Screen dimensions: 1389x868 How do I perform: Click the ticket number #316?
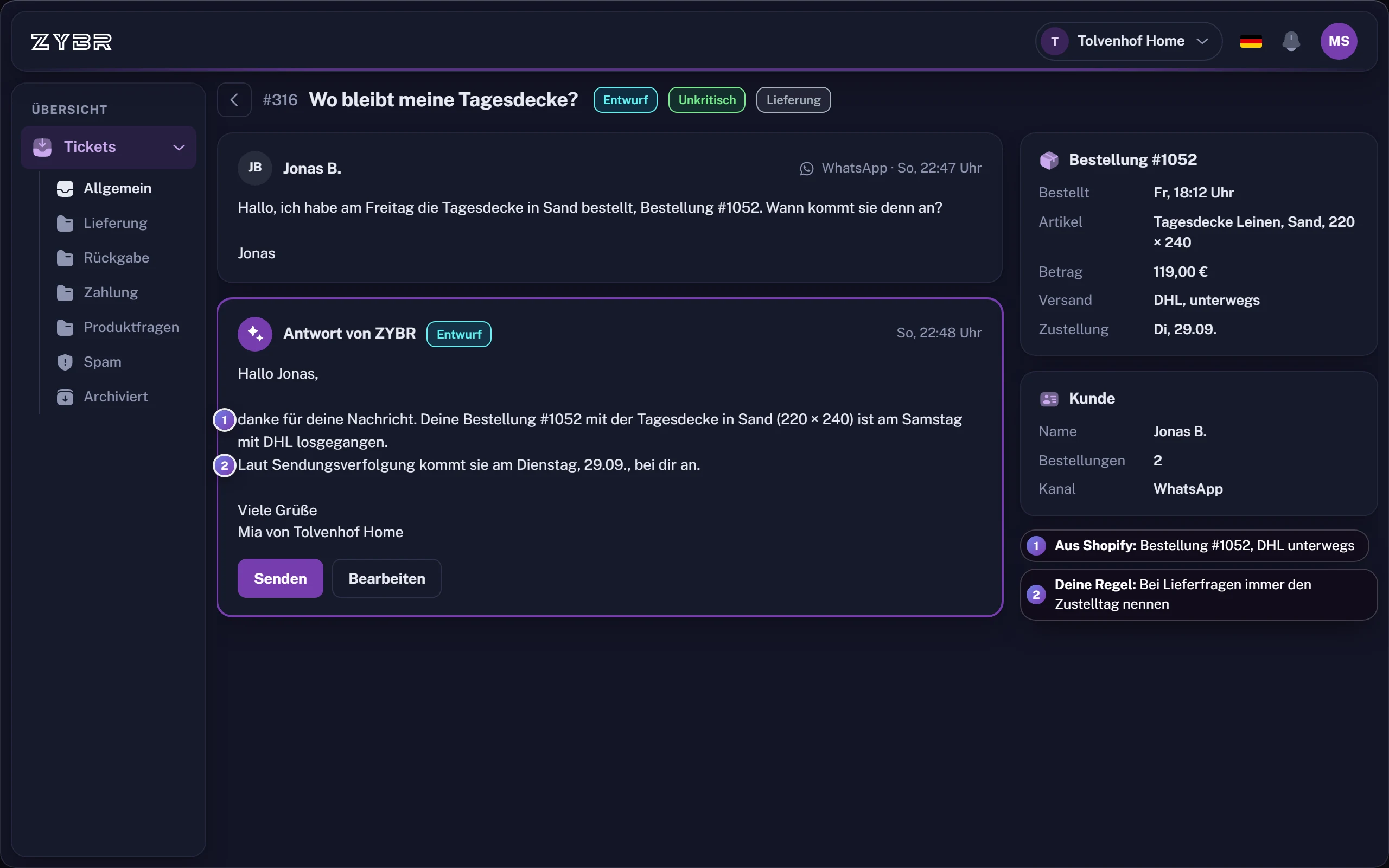click(280, 100)
